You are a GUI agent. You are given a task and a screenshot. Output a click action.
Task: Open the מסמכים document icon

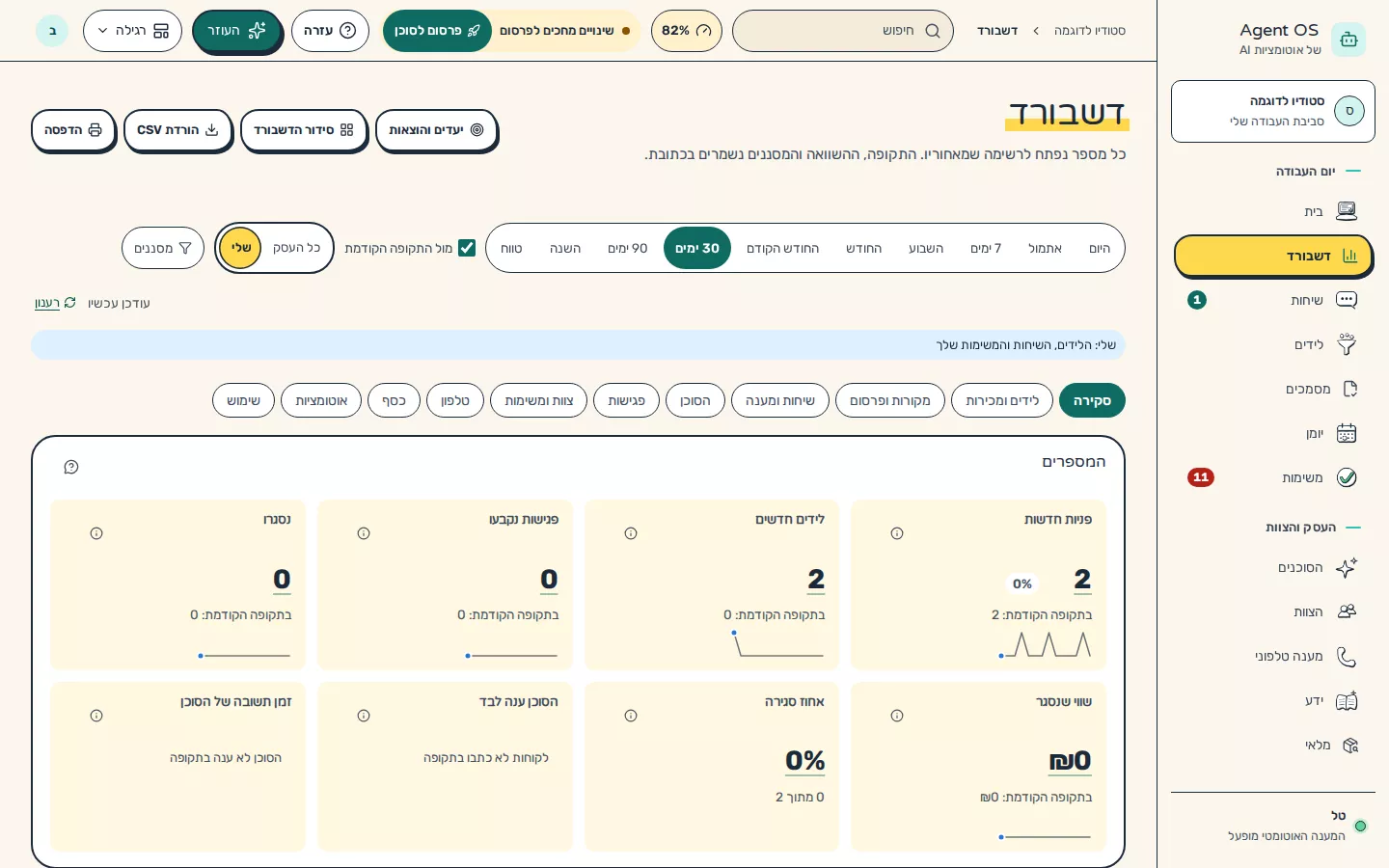pyautogui.click(x=1349, y=389)
